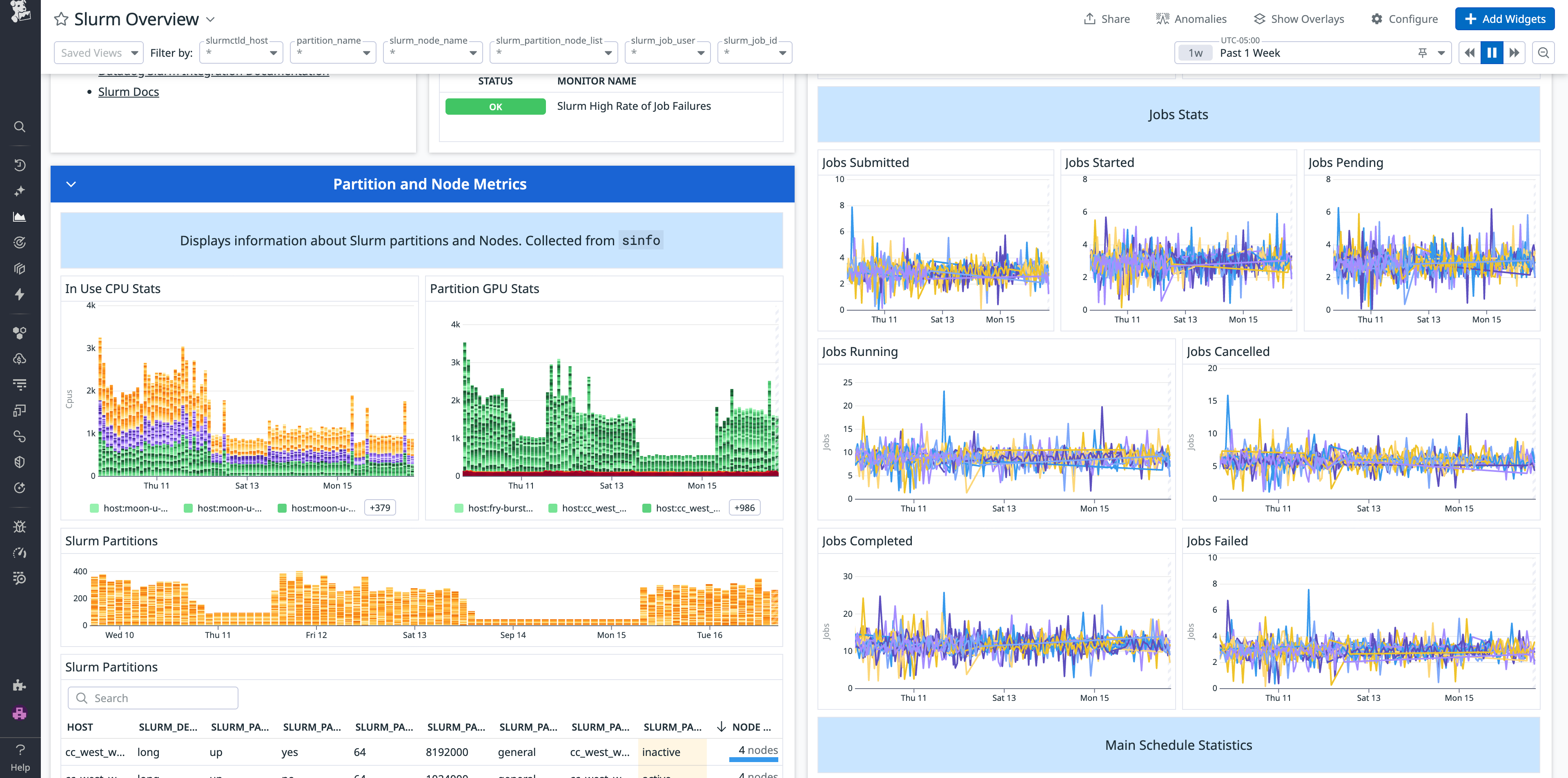Open the Configure menu
Screen dimensions: 1568x778
[1404, 18]
